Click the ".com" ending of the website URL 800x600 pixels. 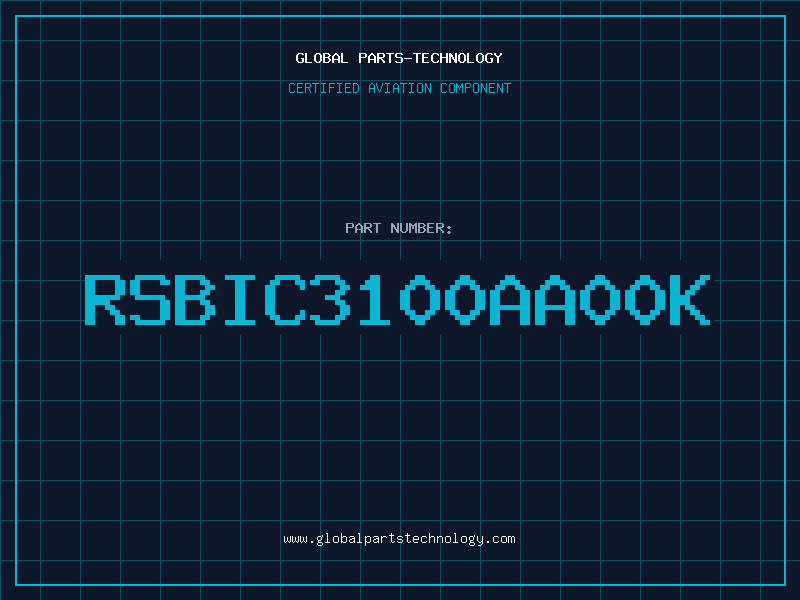tap(500, 539)
